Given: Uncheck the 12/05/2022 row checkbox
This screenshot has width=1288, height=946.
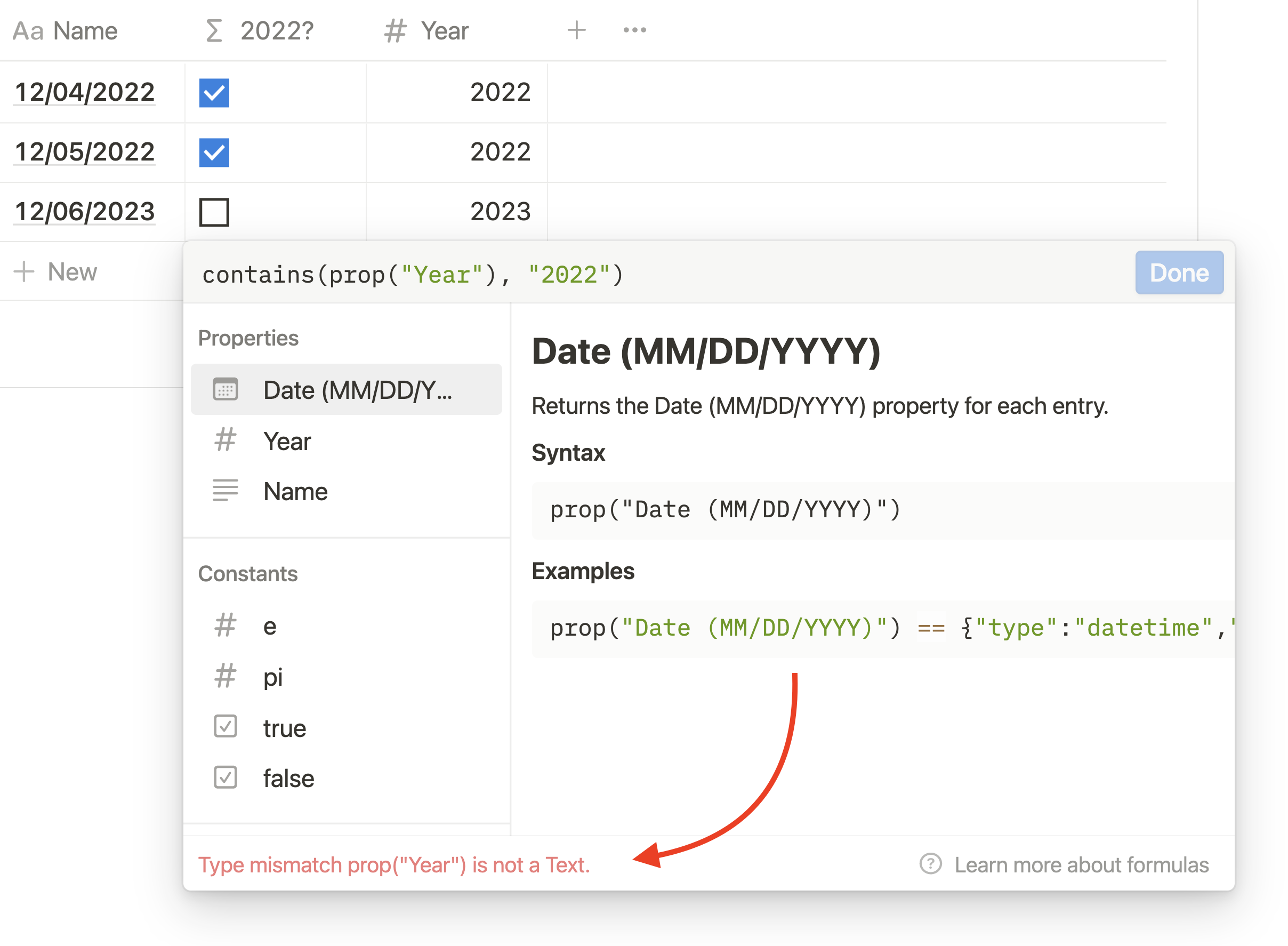Looking at the screenshot, I should click(214, 153).
